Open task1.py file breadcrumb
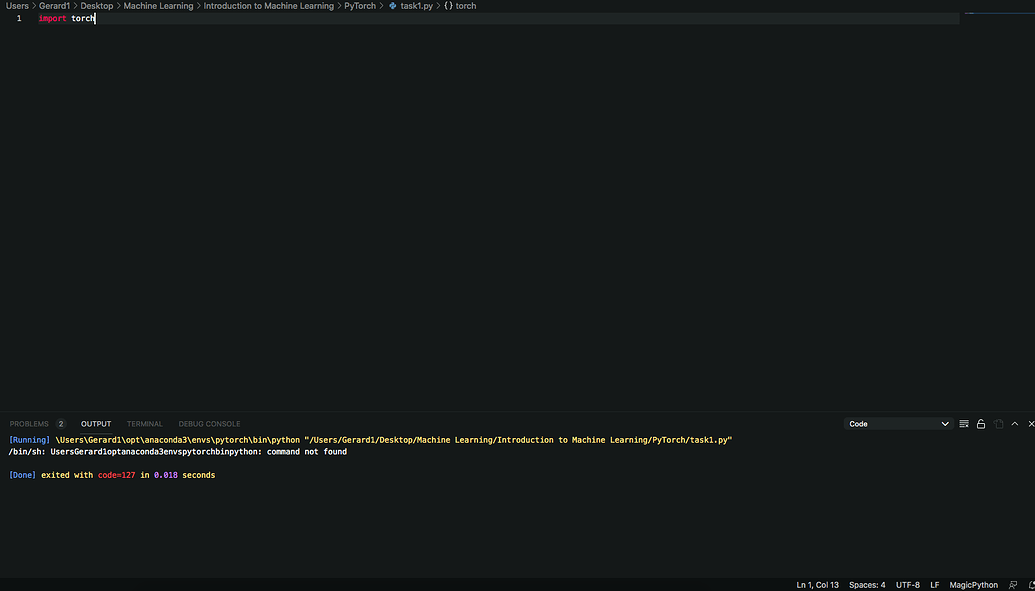The width and height of the screenshot is (1035, 591). [x=417, y=6]
